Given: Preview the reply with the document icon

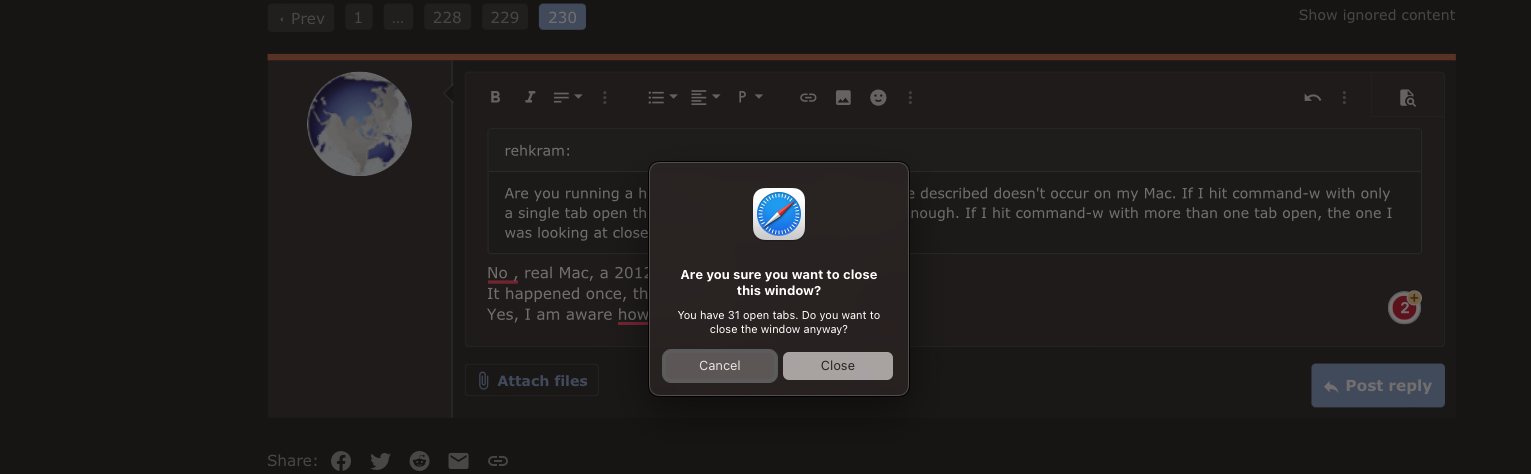Looking at the screenshot, I should point(1407,97).
